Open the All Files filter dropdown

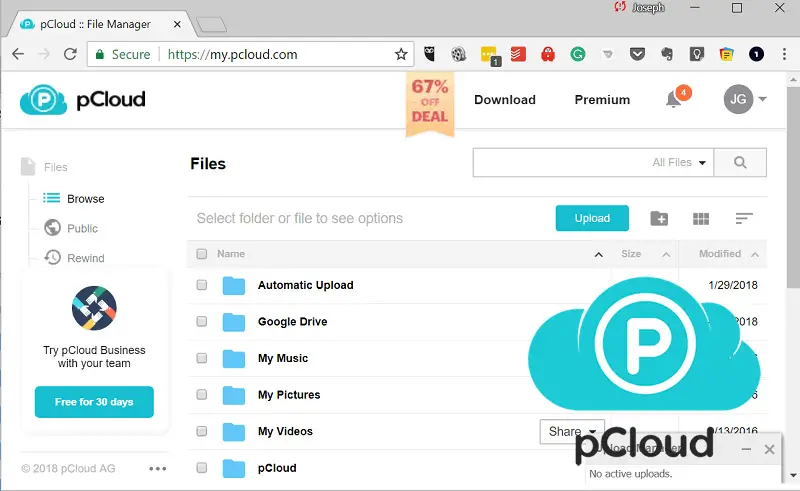679,162
